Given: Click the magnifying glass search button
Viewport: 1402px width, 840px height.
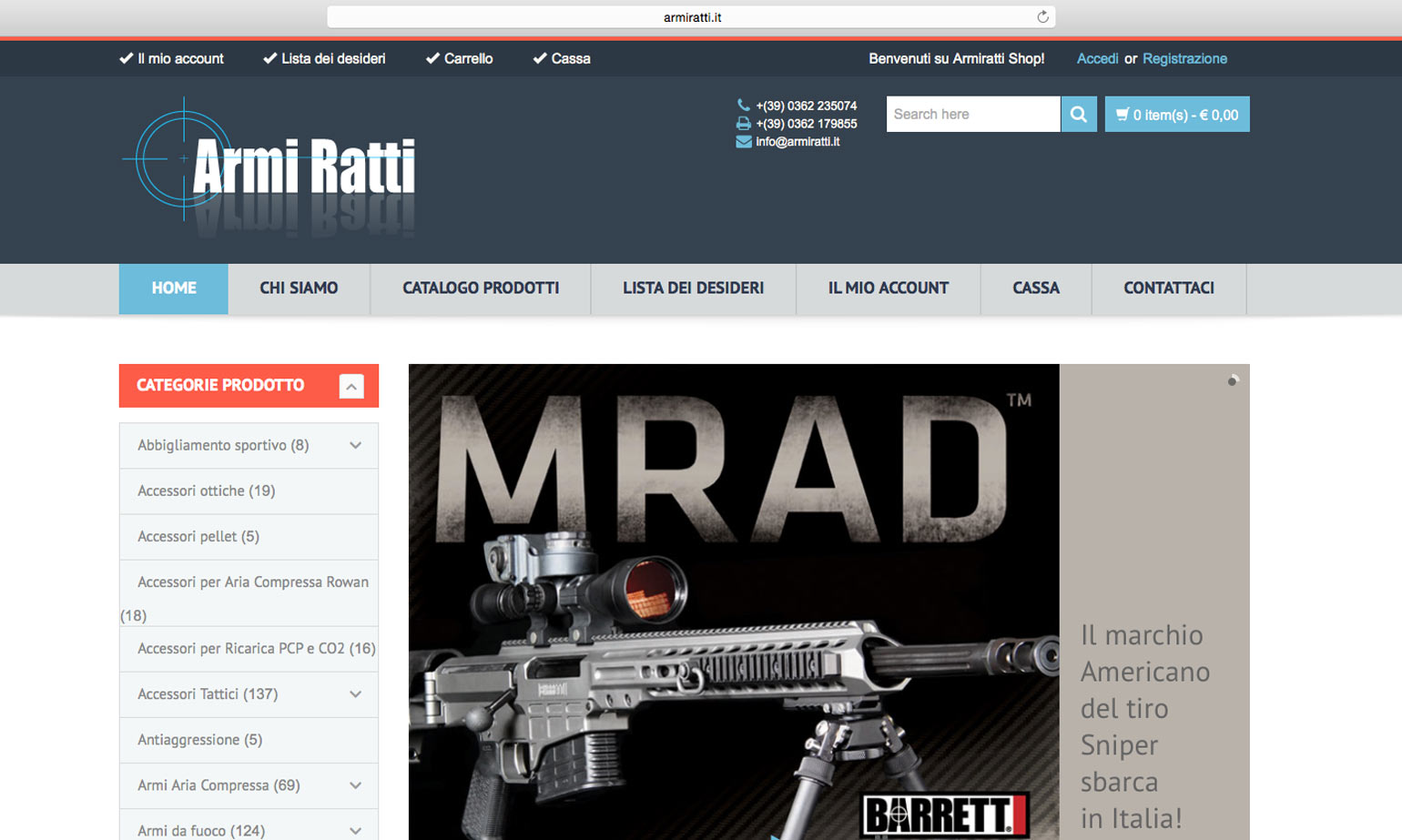Looking at the screenshot, I should point(1078,115).
